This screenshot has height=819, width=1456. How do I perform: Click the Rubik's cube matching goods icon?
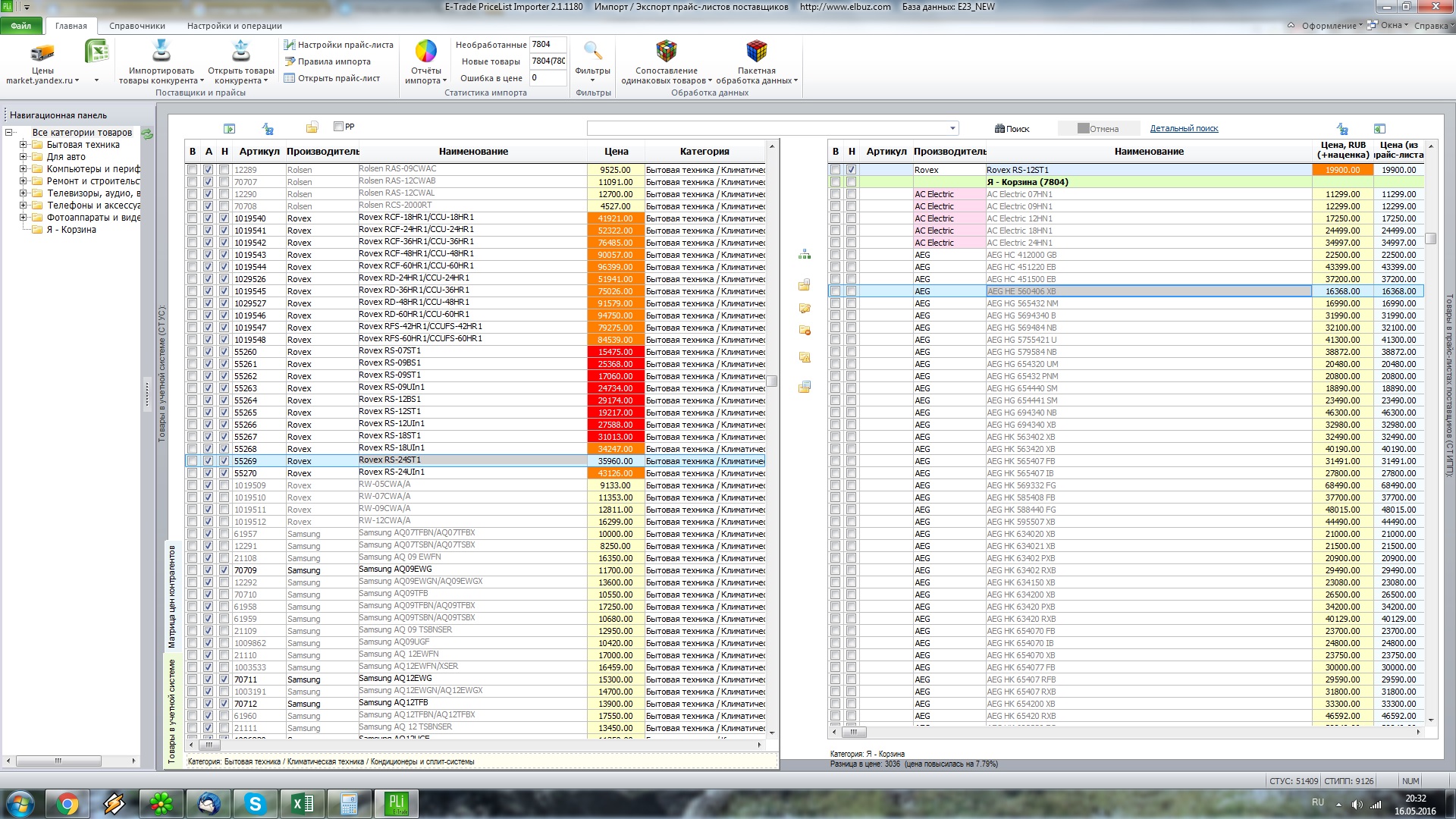667,51
